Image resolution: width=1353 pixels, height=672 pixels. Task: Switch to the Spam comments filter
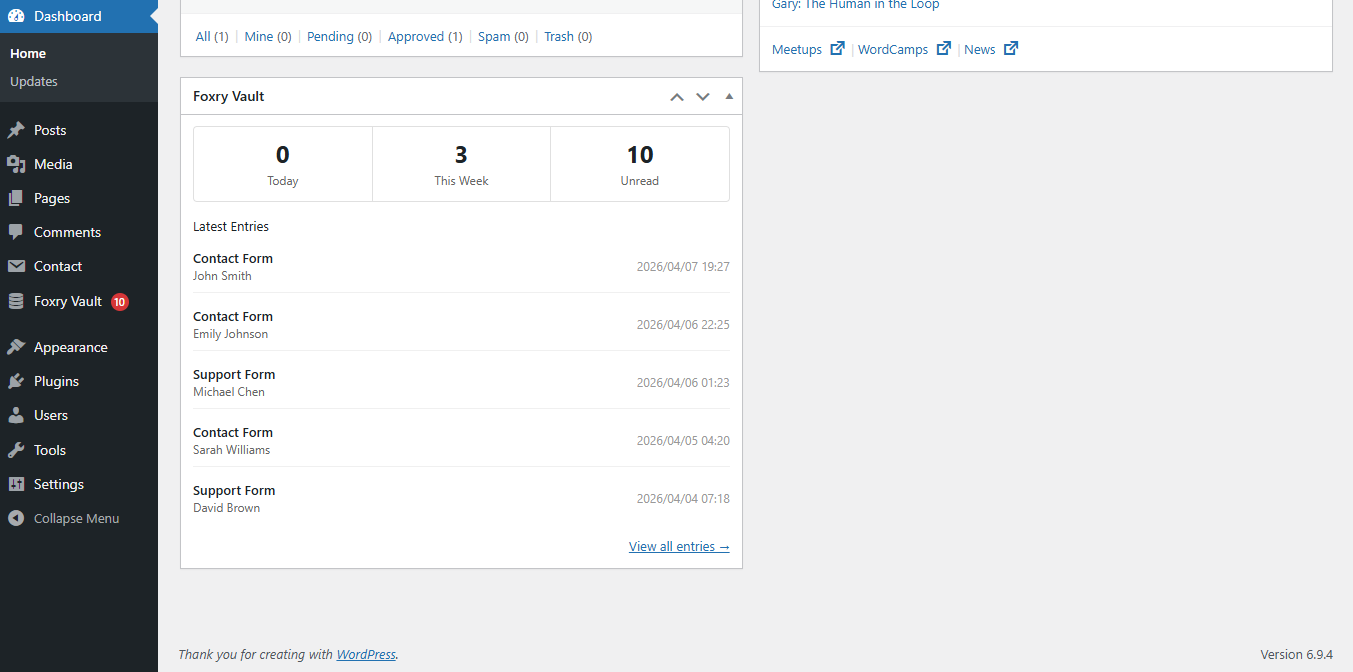coord(494,36)
